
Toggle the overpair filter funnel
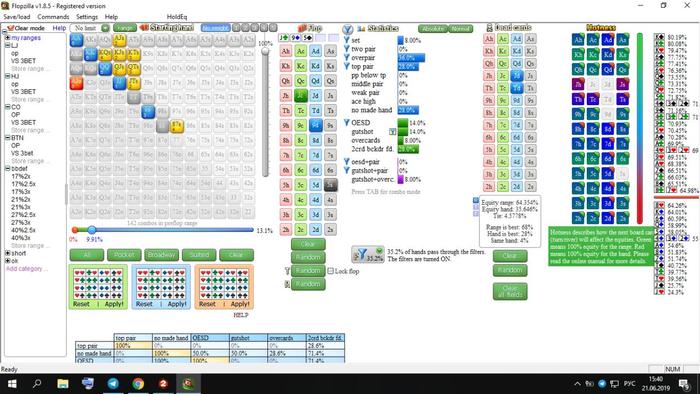point(346,58)
